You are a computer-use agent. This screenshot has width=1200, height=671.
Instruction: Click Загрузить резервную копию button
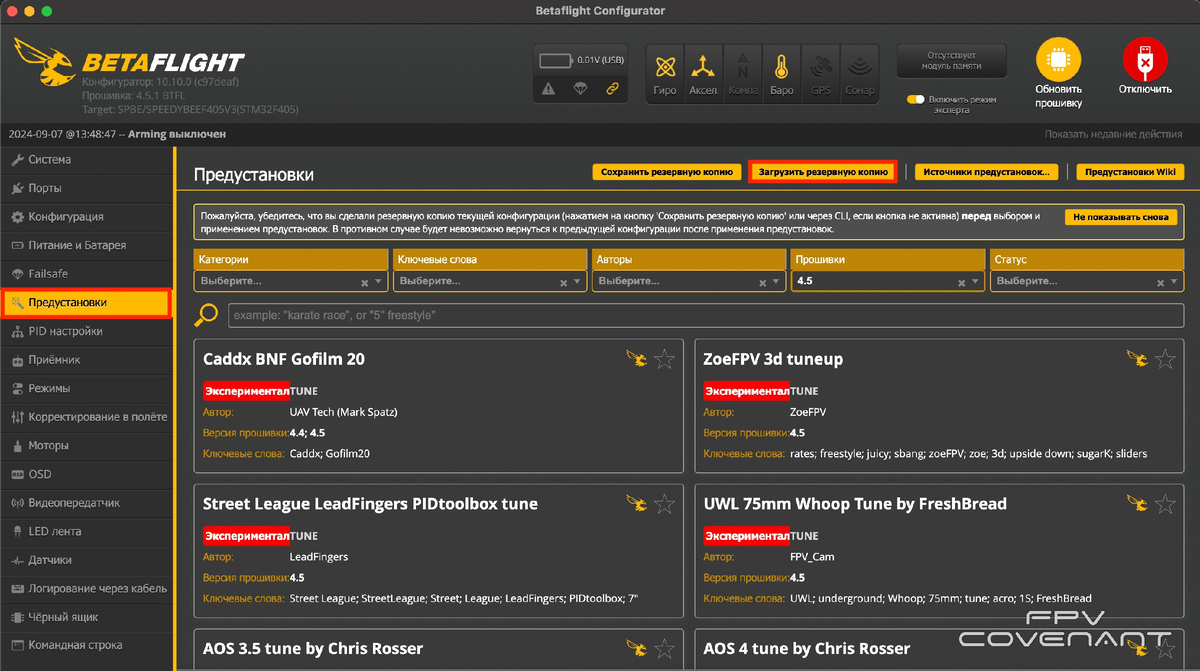[823, 172]
